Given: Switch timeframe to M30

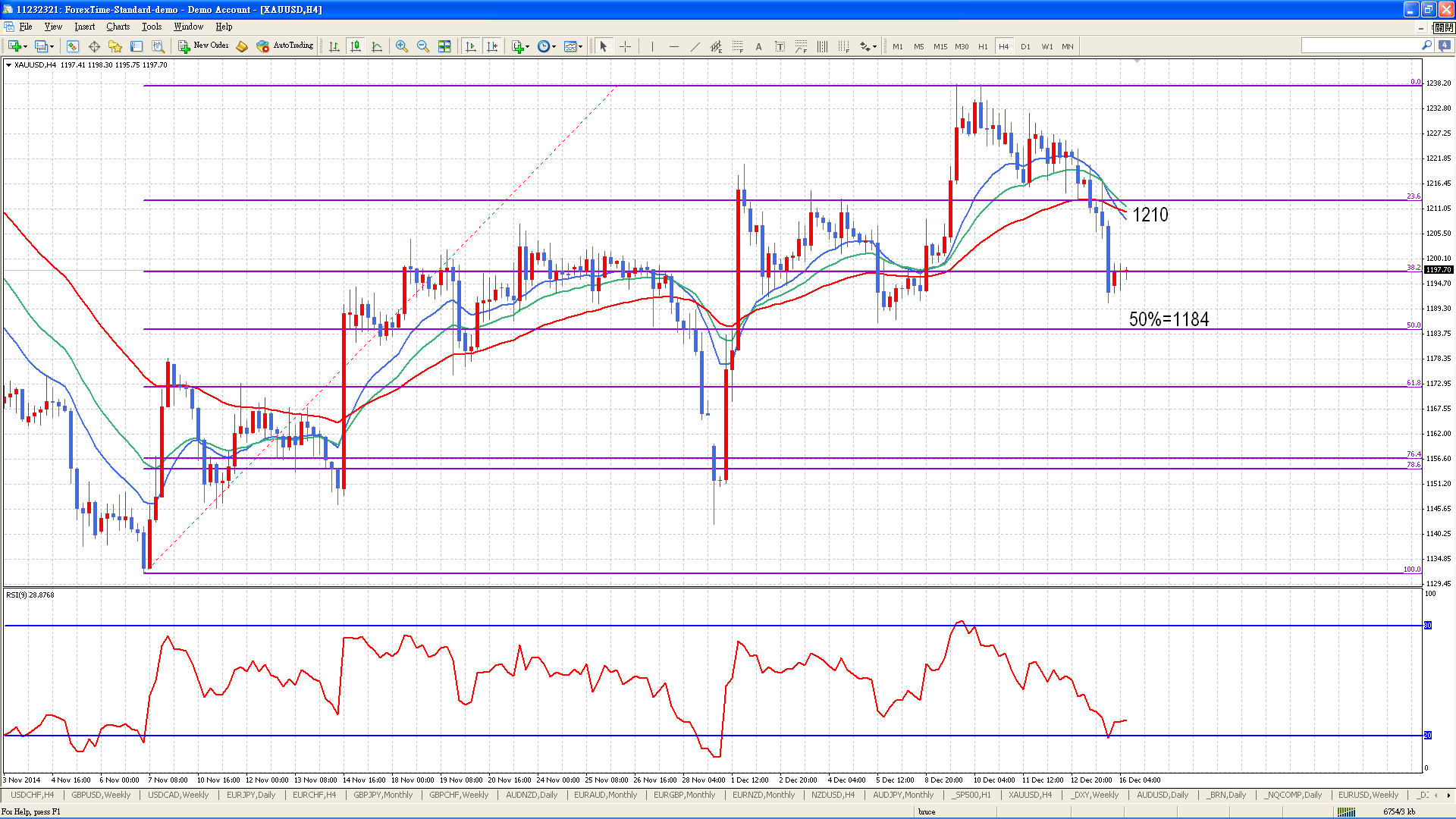Looking at the screenshot, I should pyautogui.click(x=962, y=46).
